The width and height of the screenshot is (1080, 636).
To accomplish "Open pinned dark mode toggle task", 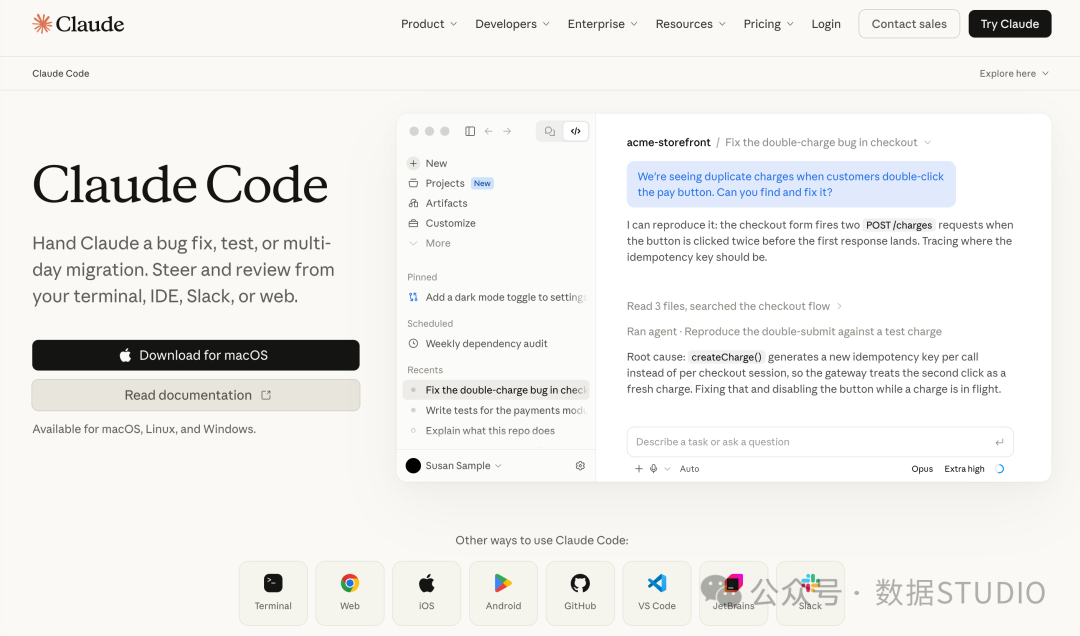I will [x=497, y=297].
